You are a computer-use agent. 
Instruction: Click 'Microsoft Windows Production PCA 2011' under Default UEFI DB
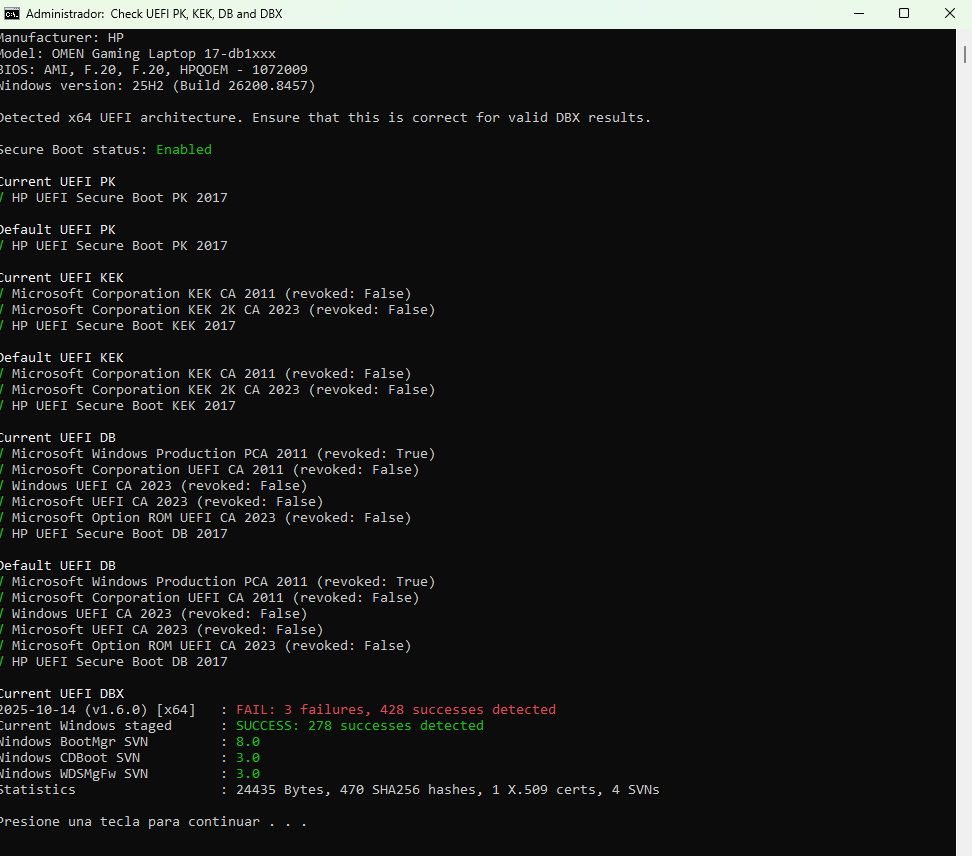click(x=159, y=581)
